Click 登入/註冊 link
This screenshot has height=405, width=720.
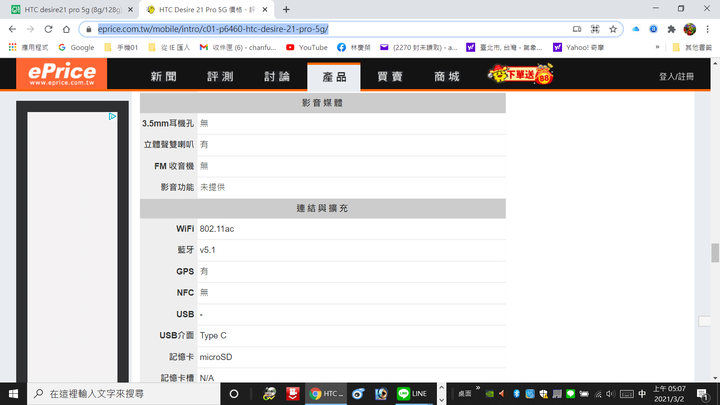(676, 77)
